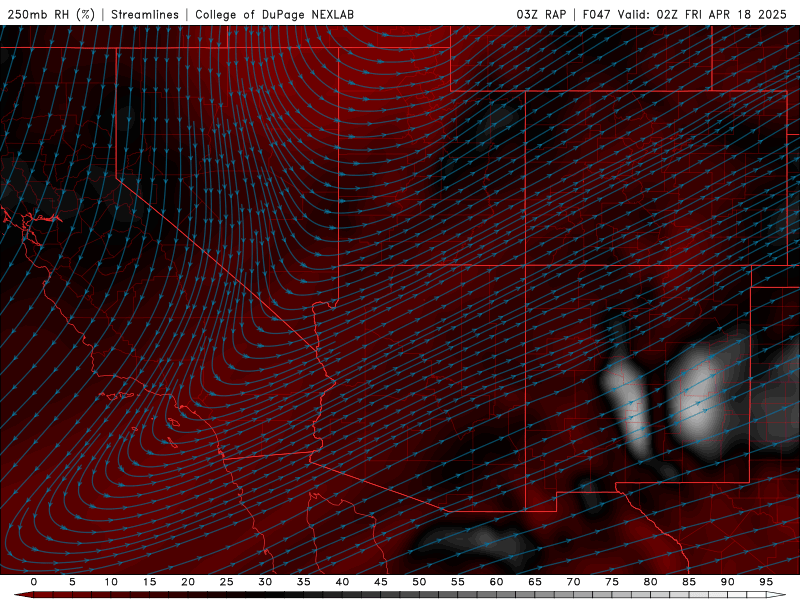Click the colorbar label "90"
Screen dimensions: 800x600
click(727, 582)
